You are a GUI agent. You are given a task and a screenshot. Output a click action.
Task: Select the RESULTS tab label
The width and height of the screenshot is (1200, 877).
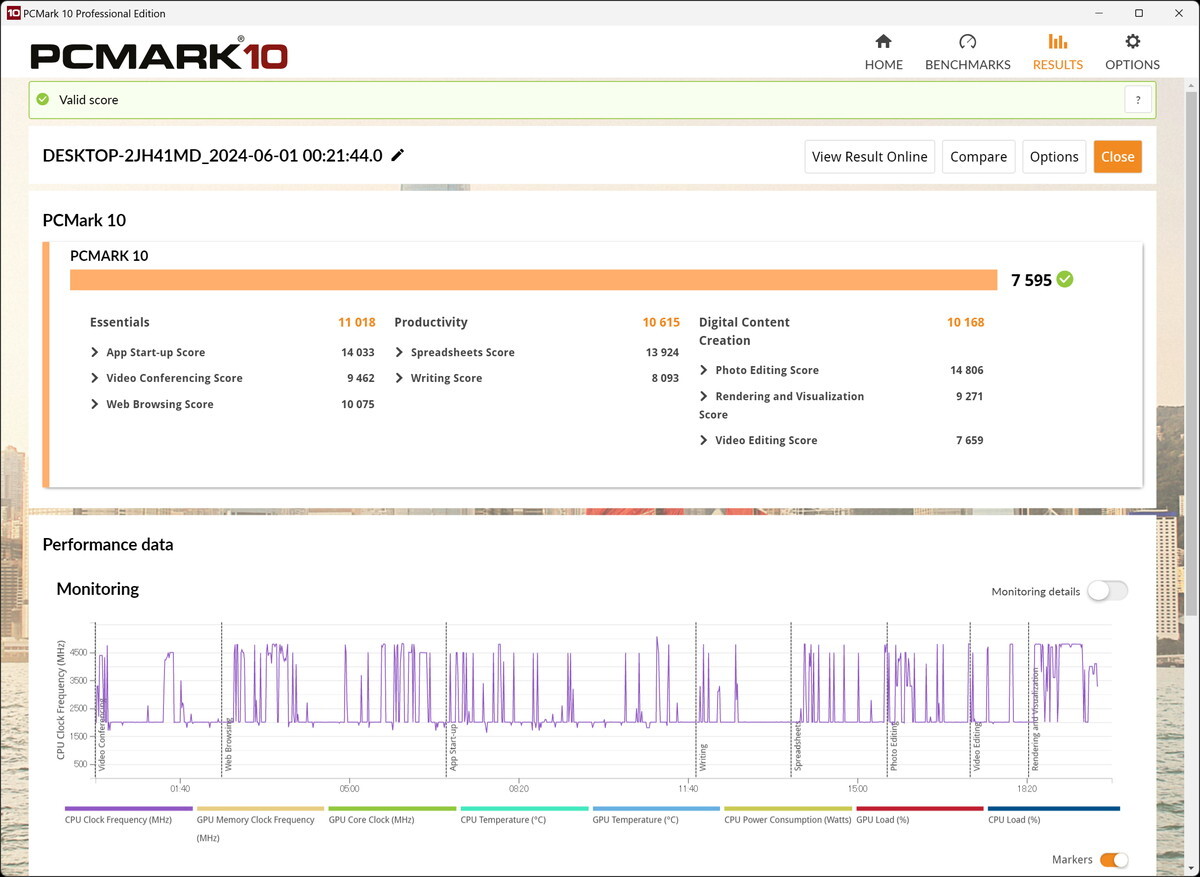pos(1057,65)
